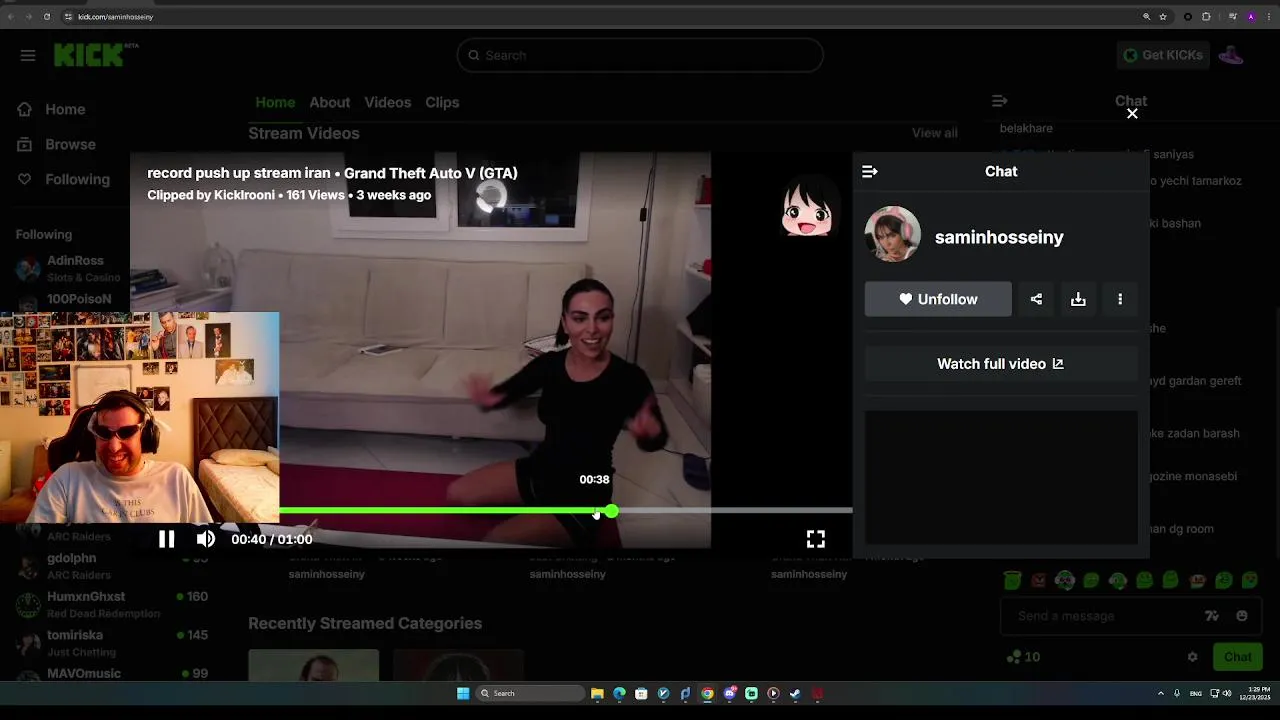Open Discord from taskbar

click(x=729, y=693)
